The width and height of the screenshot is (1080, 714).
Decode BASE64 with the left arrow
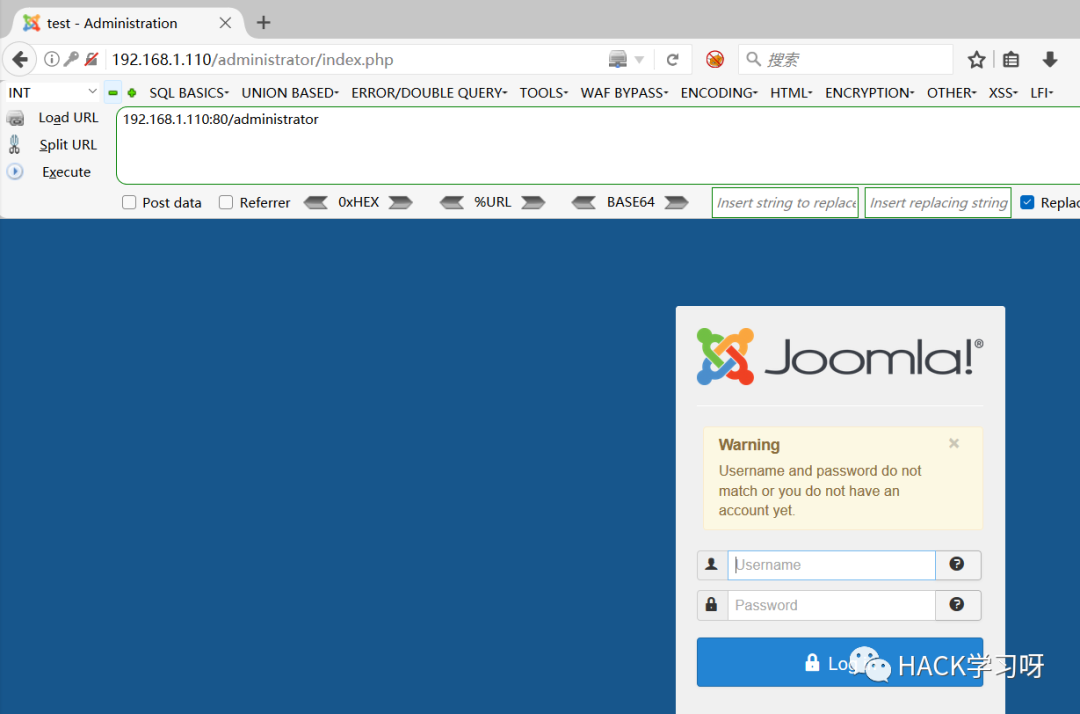pyautogui.click(x=584, y=202)
